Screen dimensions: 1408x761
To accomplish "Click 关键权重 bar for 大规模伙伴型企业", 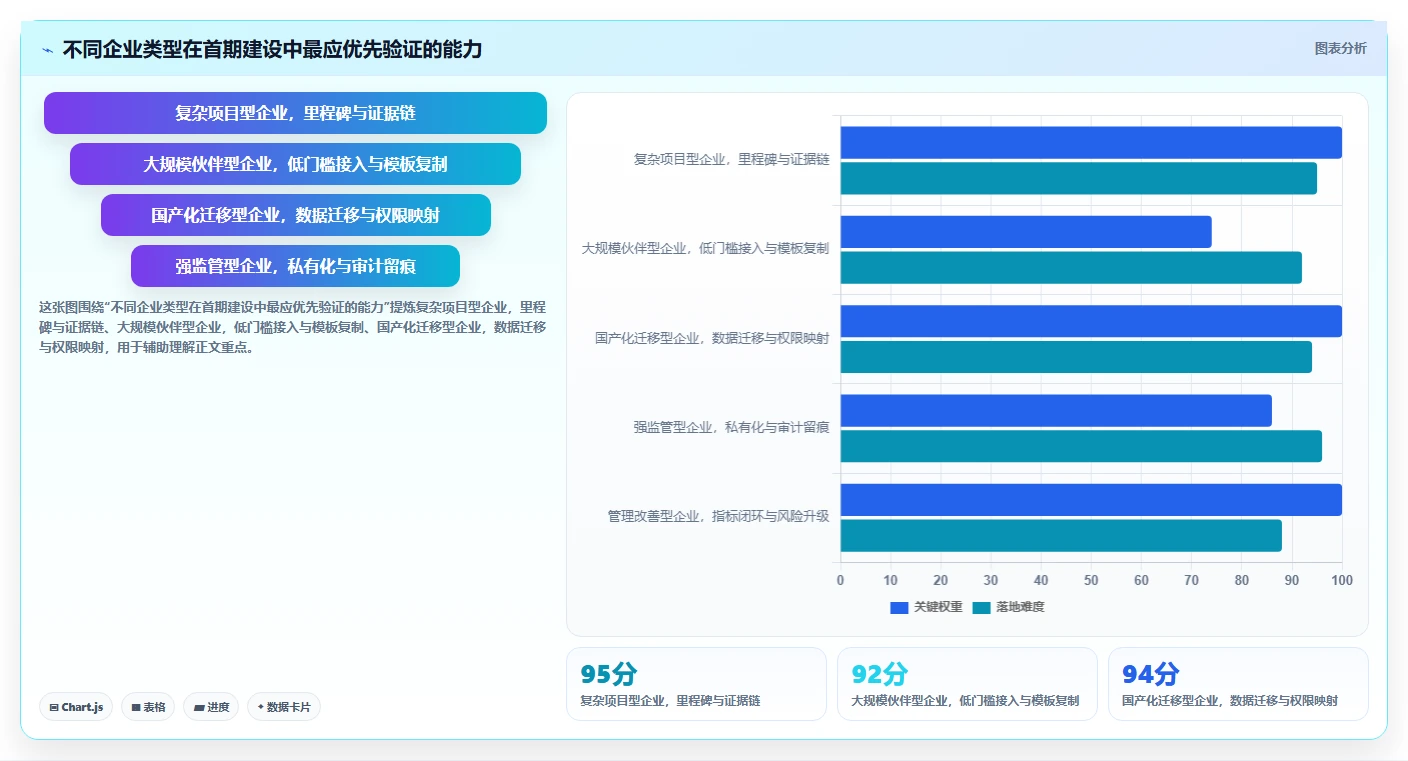I will coord(1026,232).
